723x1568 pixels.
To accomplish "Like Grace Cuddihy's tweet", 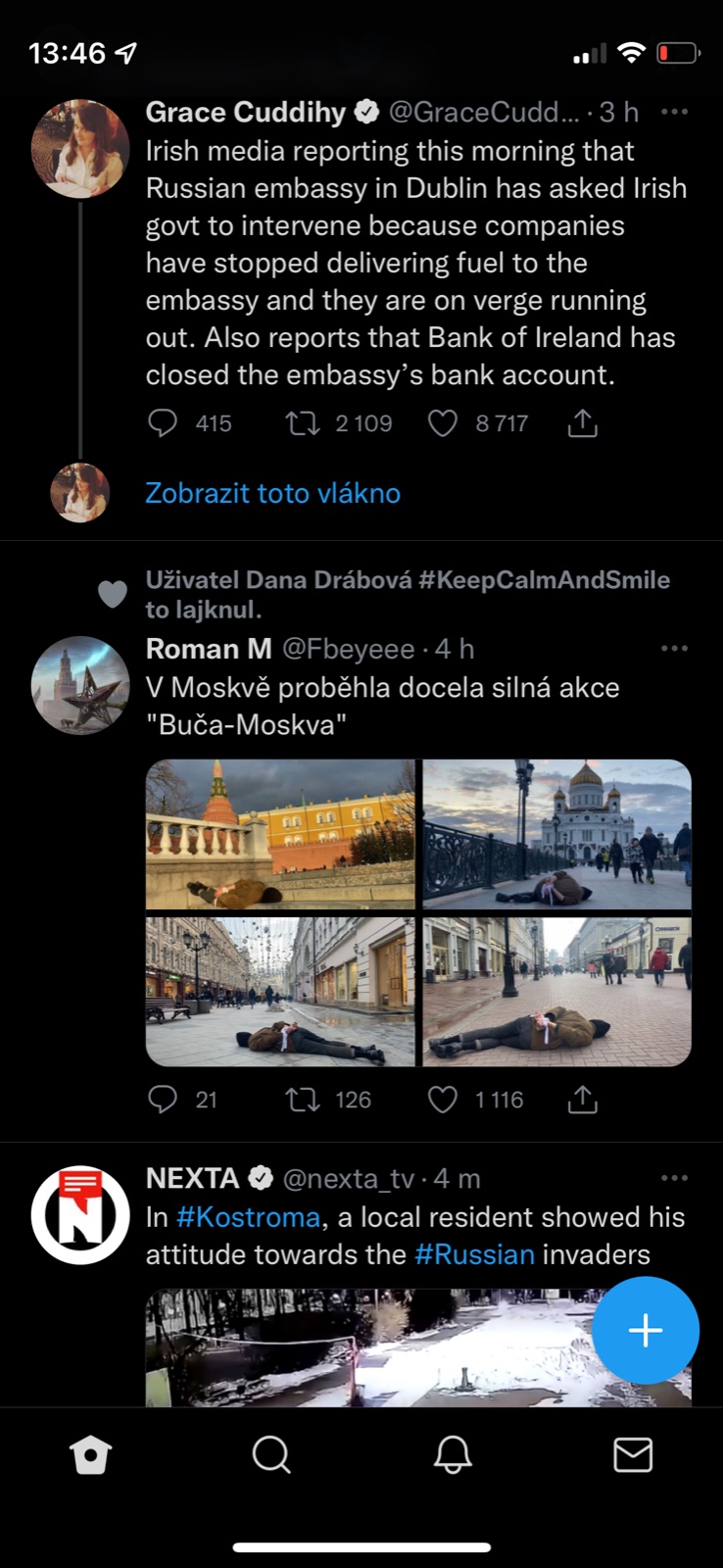I will point(443,423).
